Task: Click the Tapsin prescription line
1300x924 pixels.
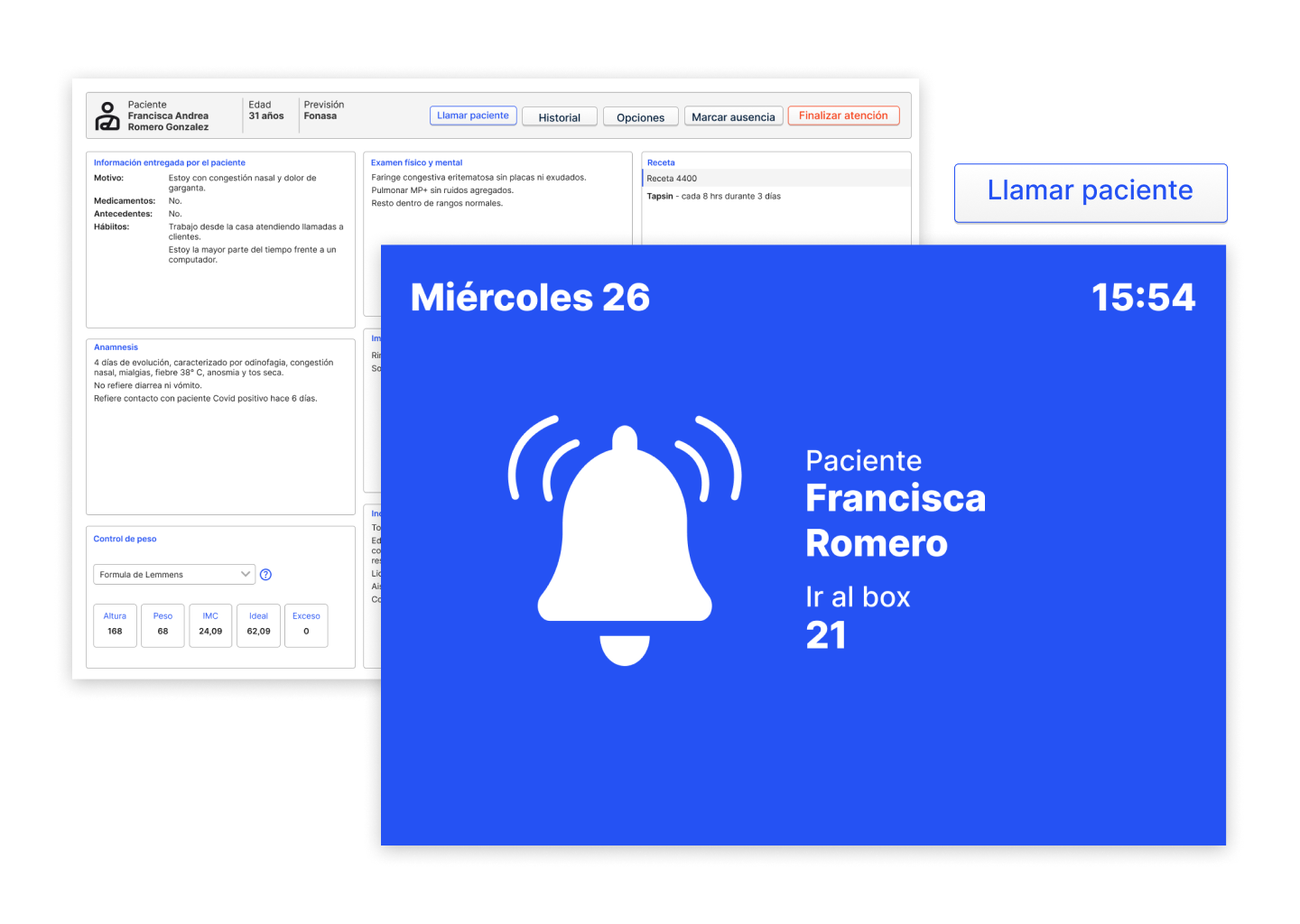Action: point(714,196)
